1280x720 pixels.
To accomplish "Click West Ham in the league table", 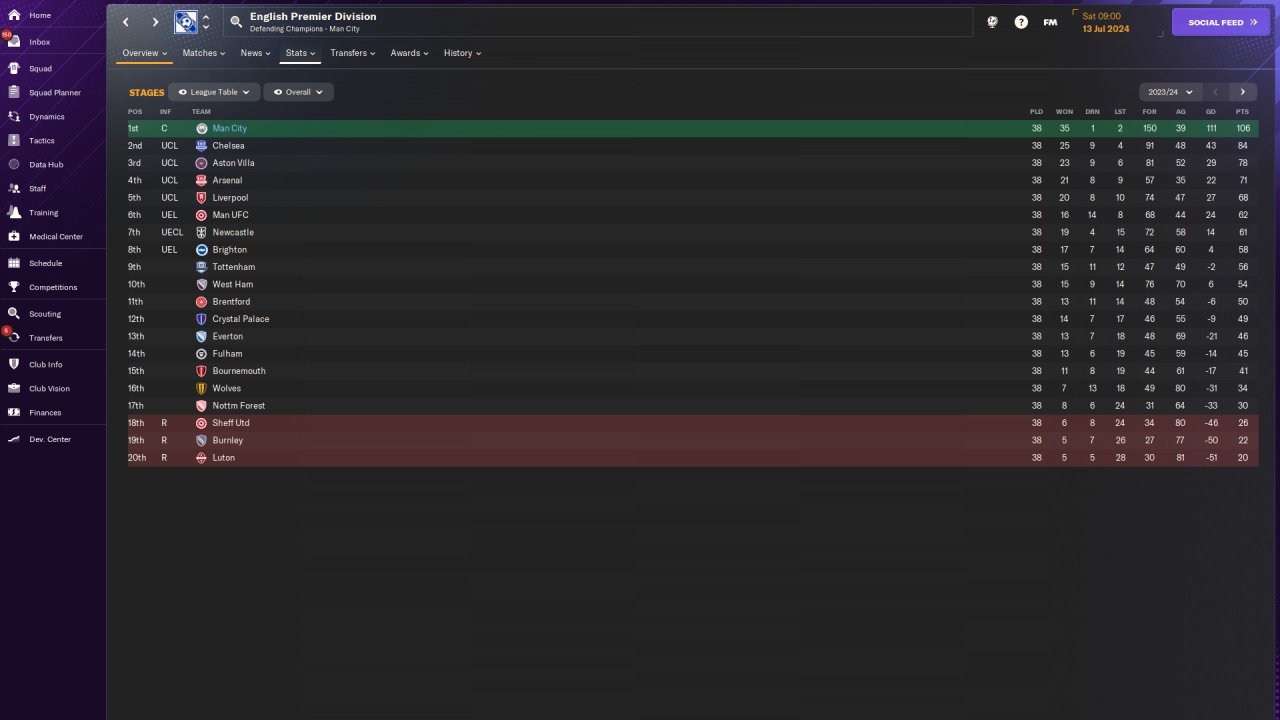I will (x=232, y=285).
